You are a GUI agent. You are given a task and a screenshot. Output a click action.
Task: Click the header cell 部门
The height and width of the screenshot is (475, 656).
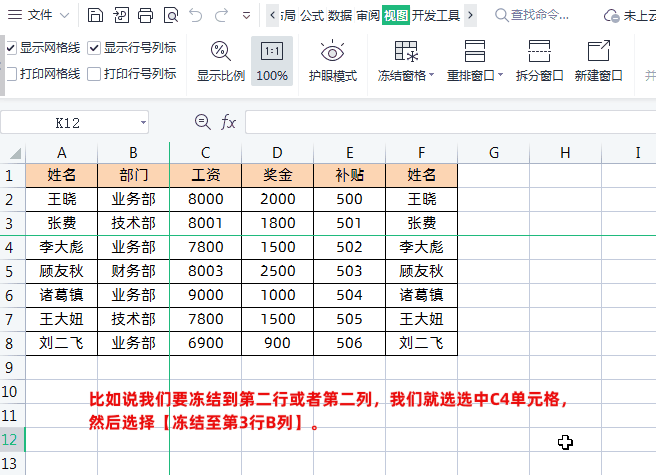point(133,175)
